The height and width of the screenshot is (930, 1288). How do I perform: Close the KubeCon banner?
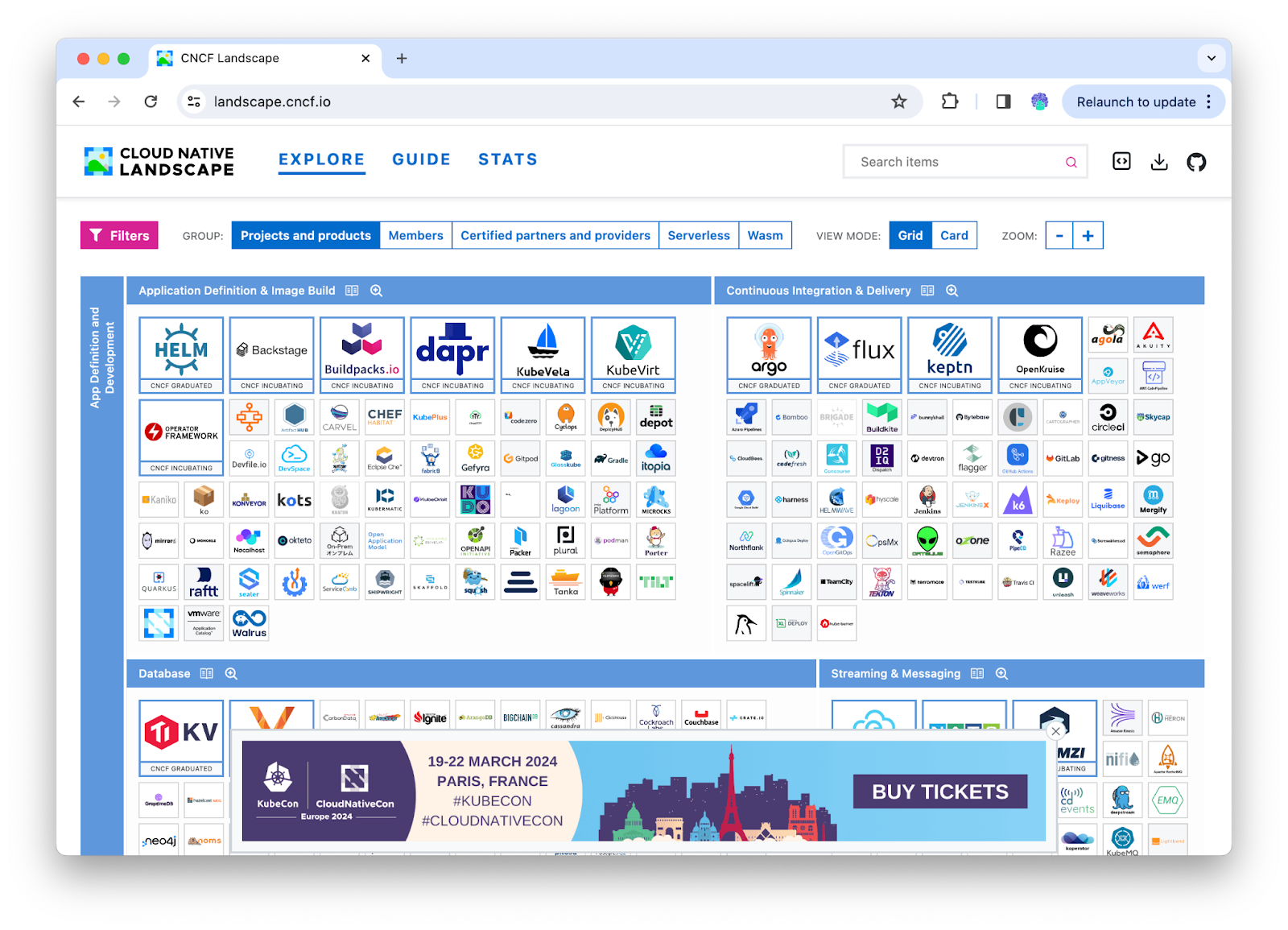[1056, 731]
